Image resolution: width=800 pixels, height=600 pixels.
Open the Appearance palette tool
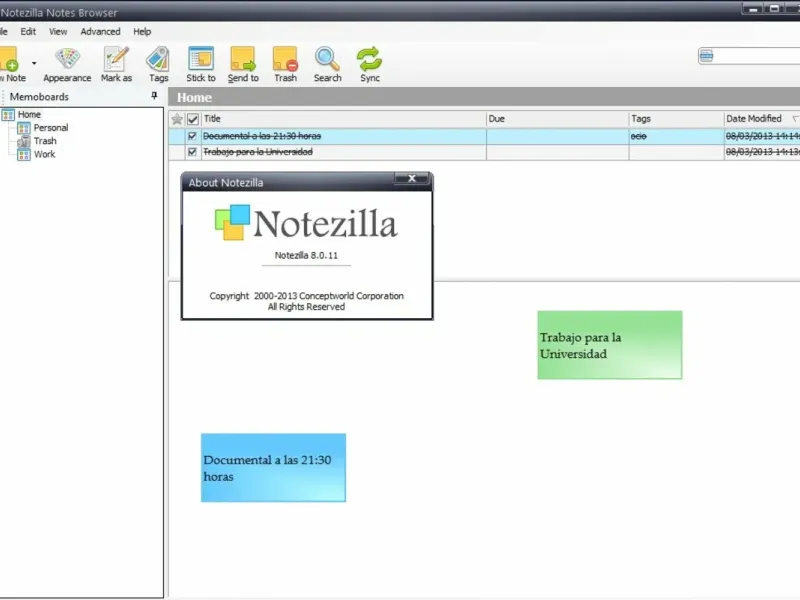[x=67, y=64]
